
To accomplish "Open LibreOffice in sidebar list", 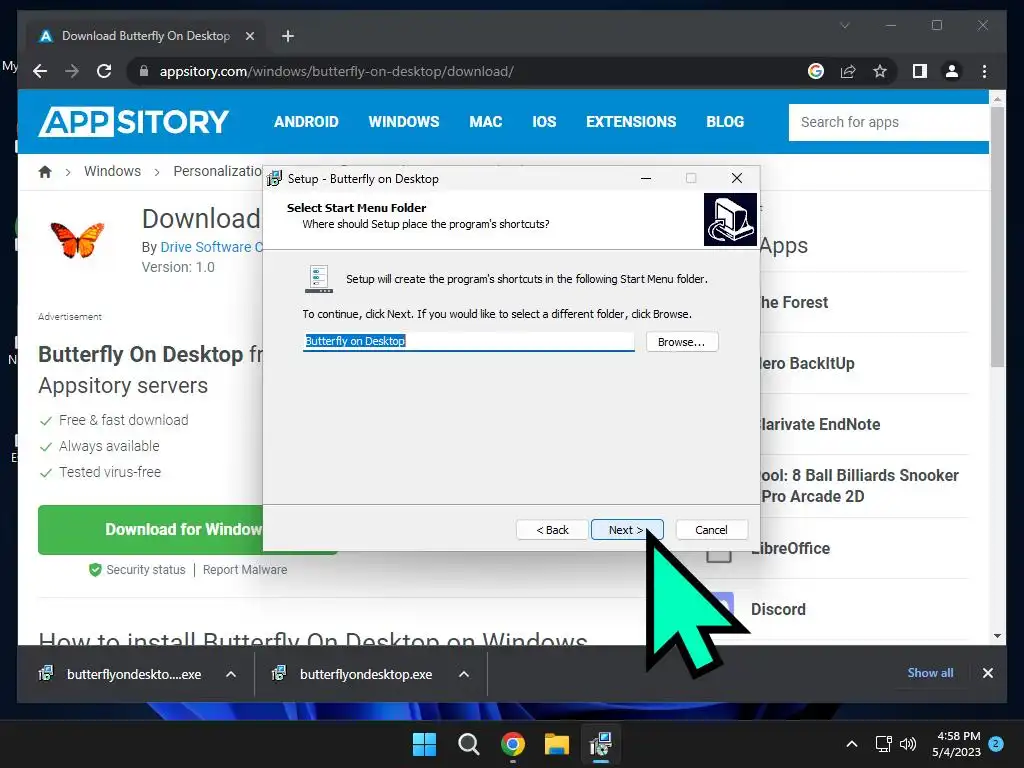I will (x=790, y=549).
